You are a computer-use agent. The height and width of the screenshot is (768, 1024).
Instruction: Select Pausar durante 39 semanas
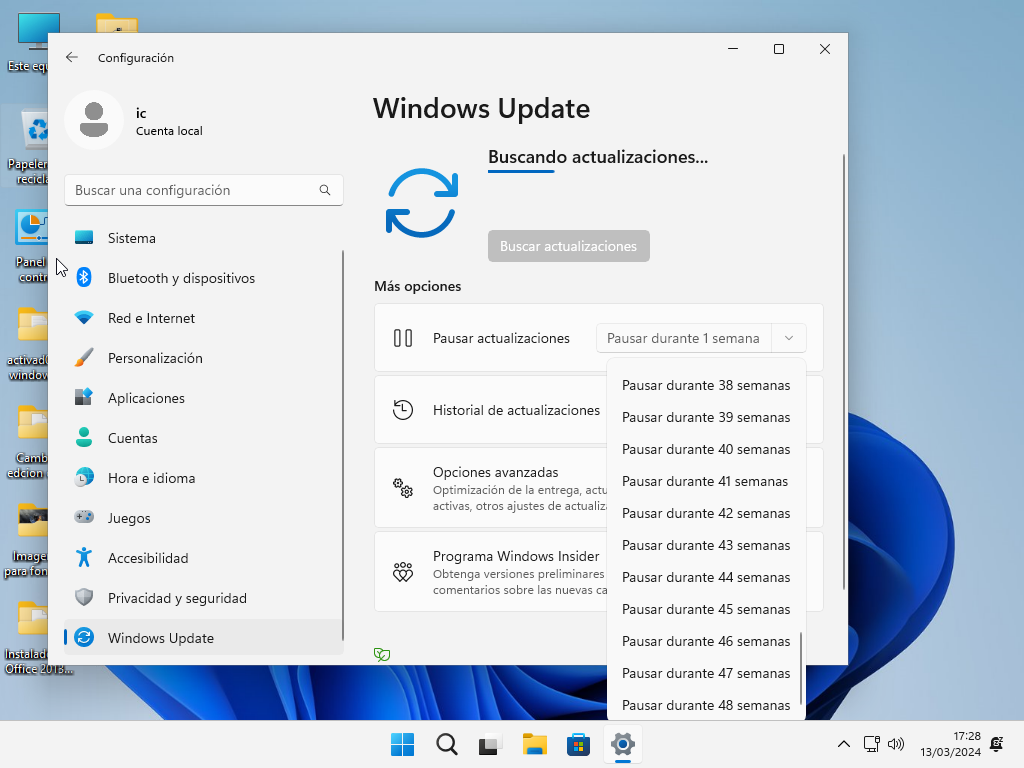(706, 417)
